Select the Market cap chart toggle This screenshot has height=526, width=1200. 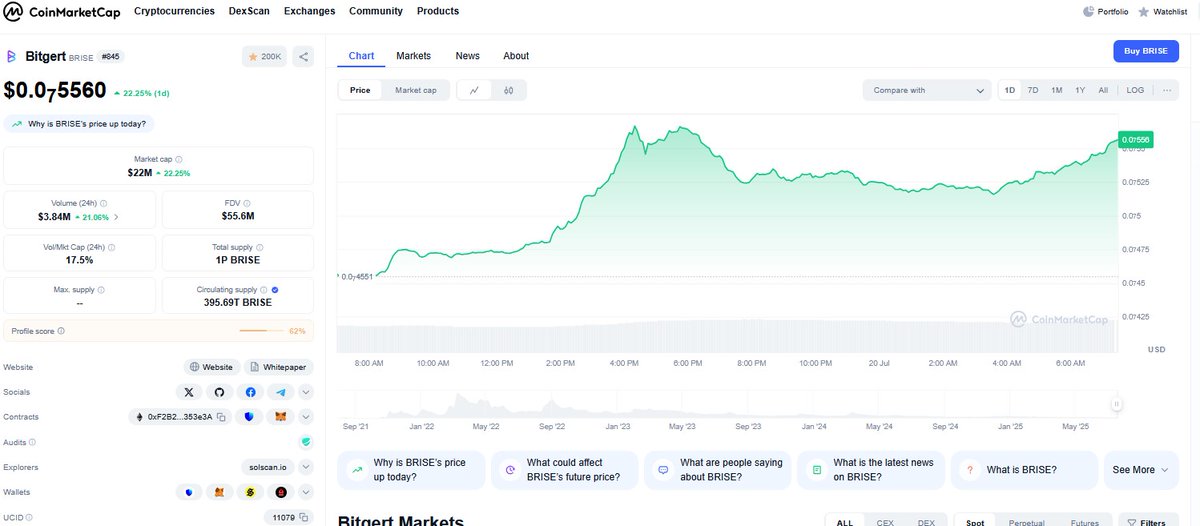(x=416, y=90)
